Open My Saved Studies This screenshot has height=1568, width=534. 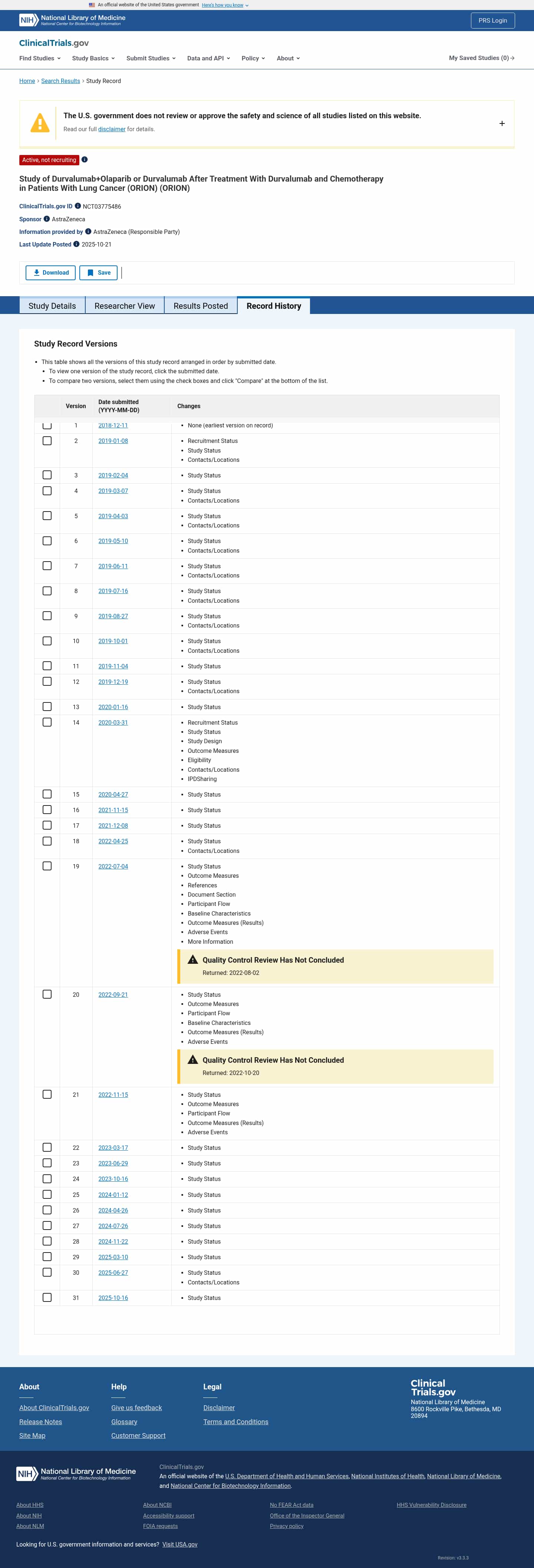[482, 59]
